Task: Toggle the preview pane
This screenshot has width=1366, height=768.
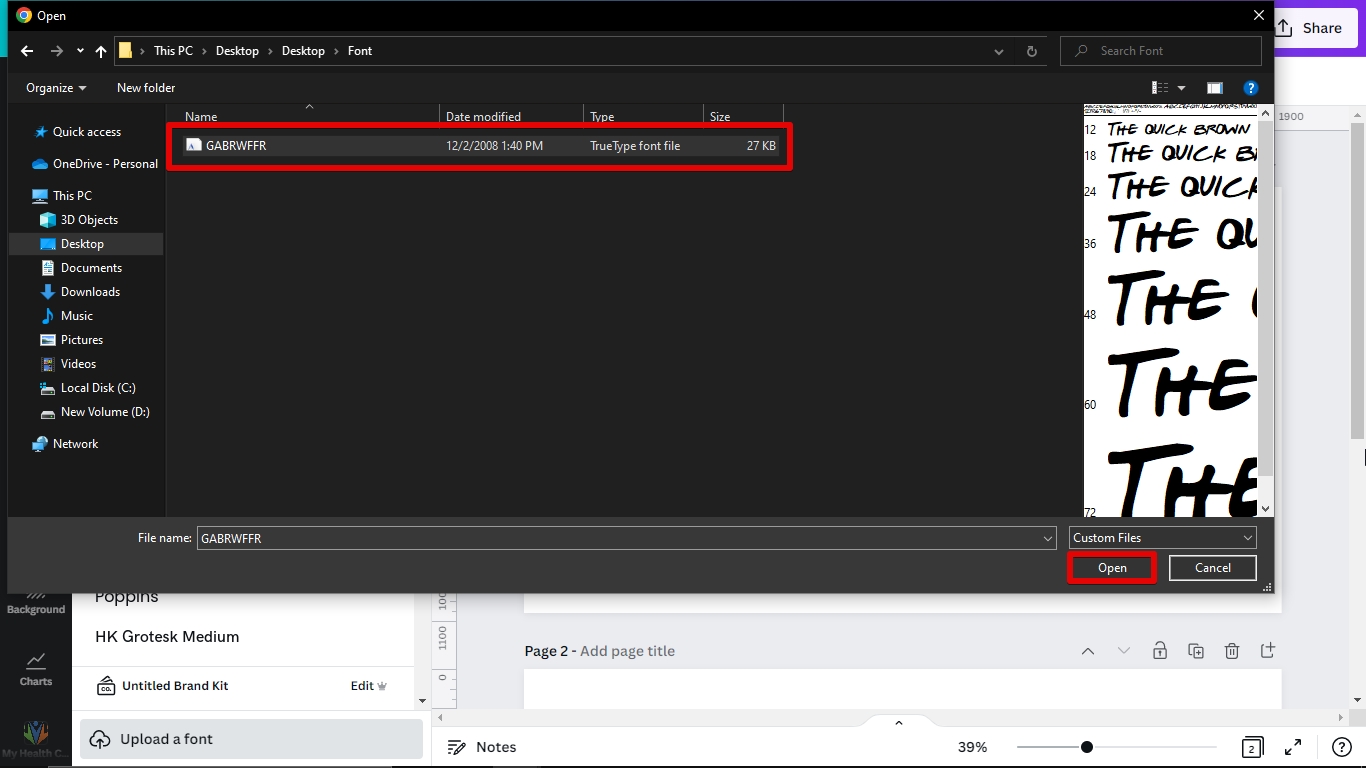Action: (x=1215, y=88)
